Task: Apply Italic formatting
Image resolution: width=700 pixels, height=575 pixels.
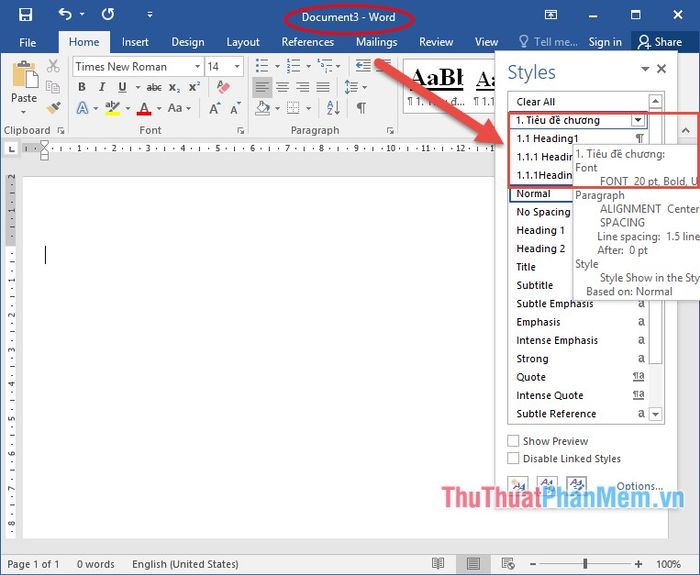Action: click(x=102, y=87)
